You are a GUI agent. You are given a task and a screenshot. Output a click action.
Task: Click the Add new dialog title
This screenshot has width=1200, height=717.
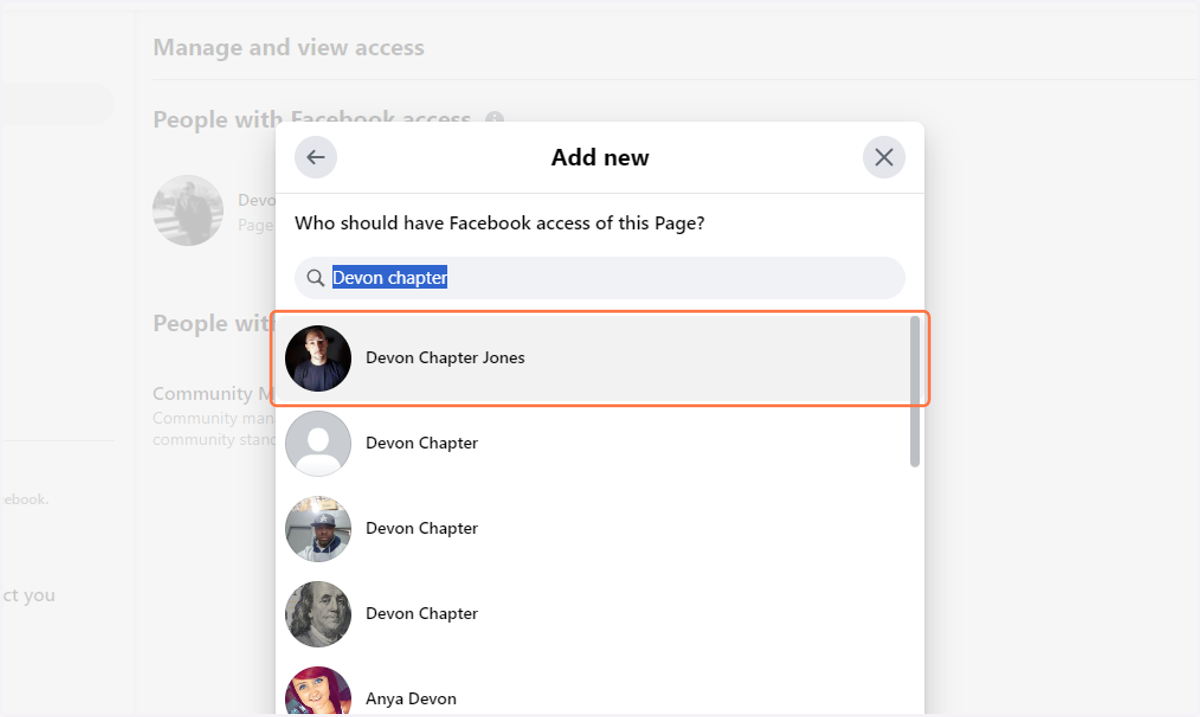pos(600,158)
